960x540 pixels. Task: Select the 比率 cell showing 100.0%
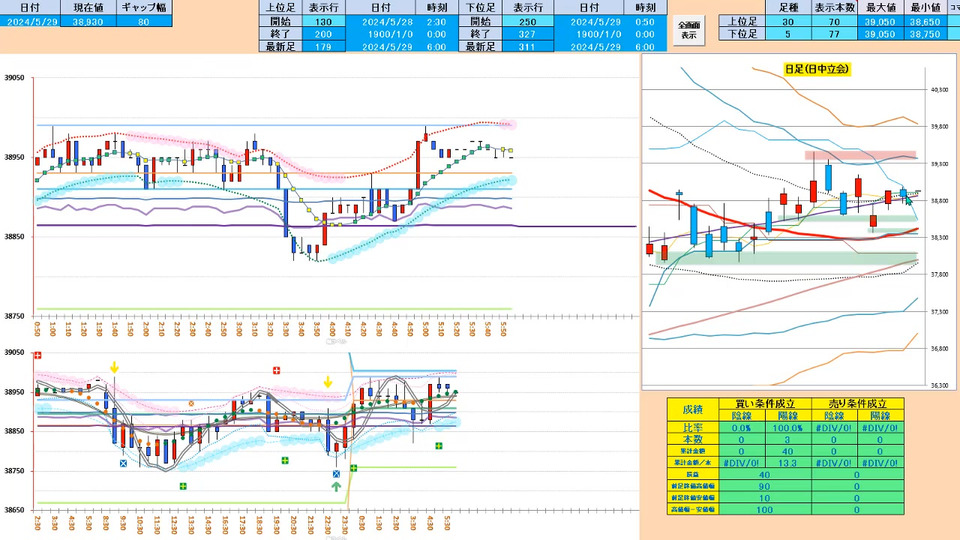coord(787,428)
